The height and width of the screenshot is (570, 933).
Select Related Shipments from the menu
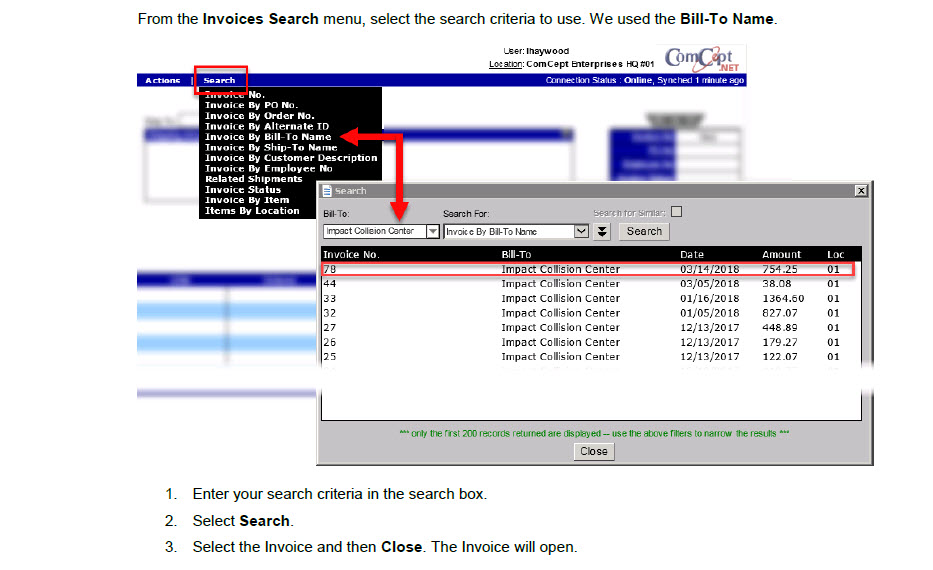coord(253,179)
